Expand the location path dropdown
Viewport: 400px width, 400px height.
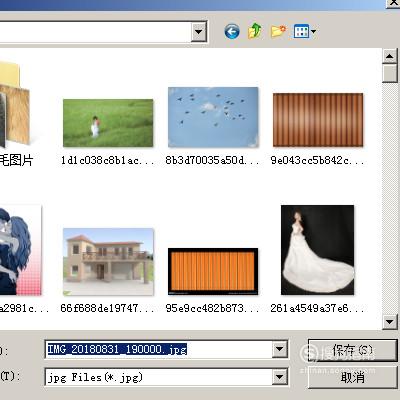coord(199,32)
